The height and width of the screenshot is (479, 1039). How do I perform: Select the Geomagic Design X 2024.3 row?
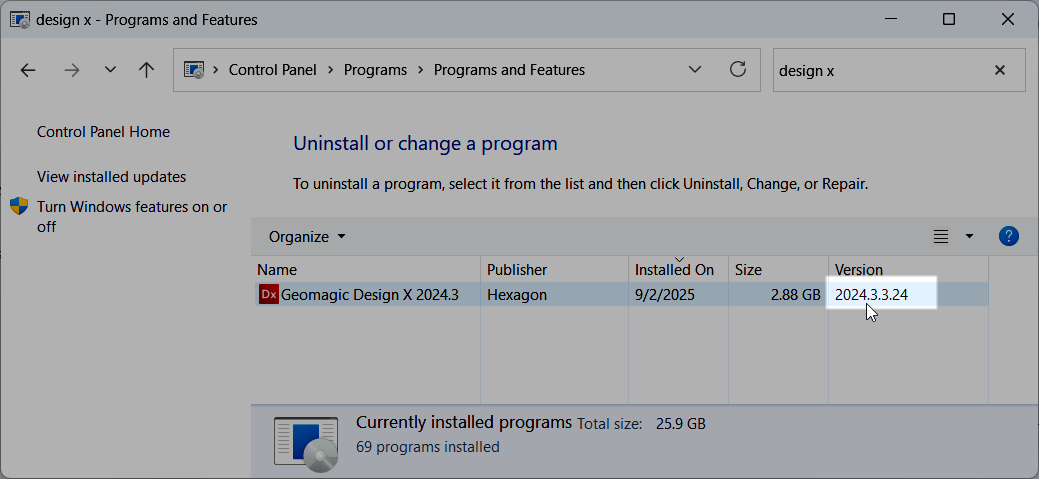coord(622,295)
